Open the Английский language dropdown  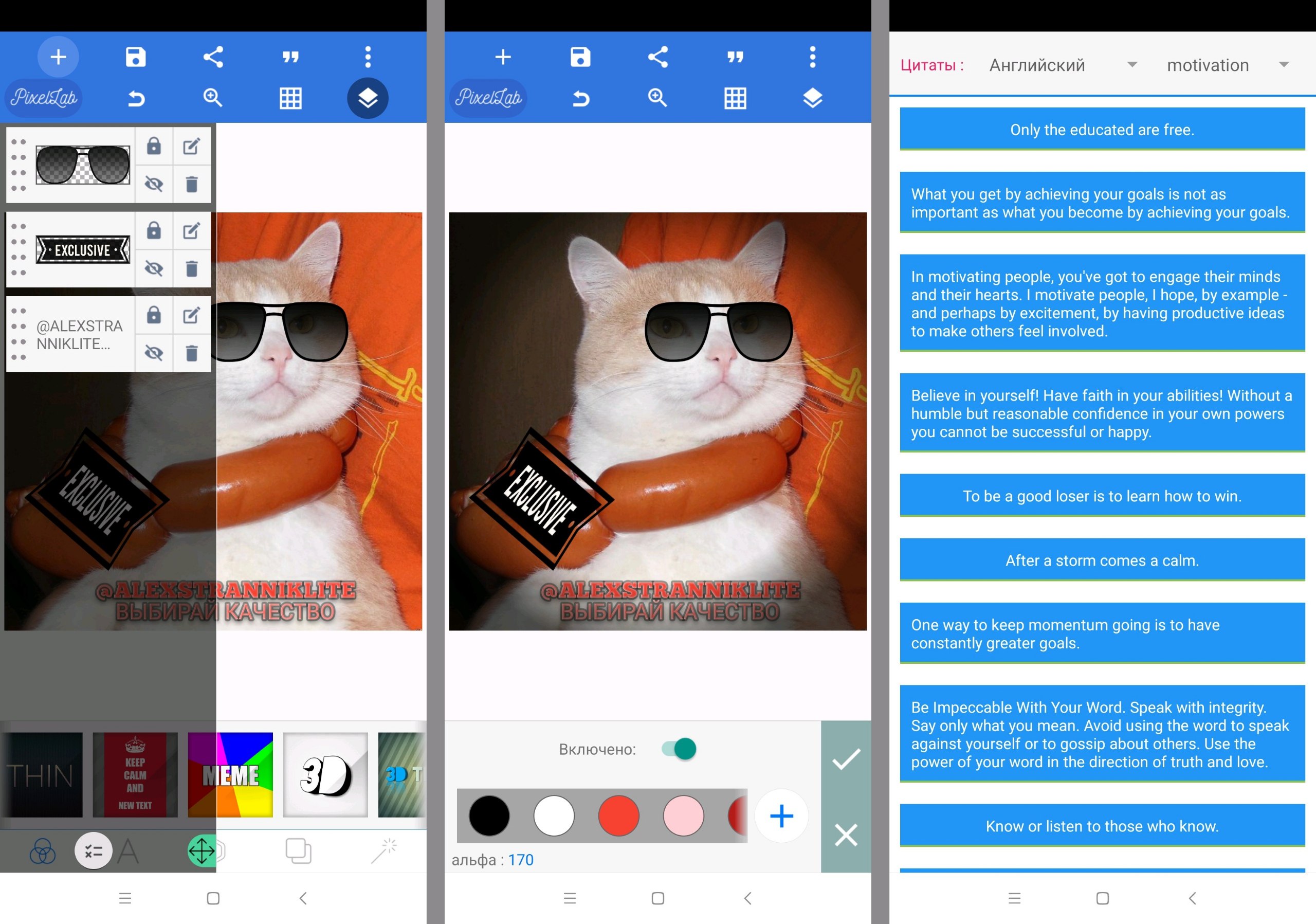1062,65
